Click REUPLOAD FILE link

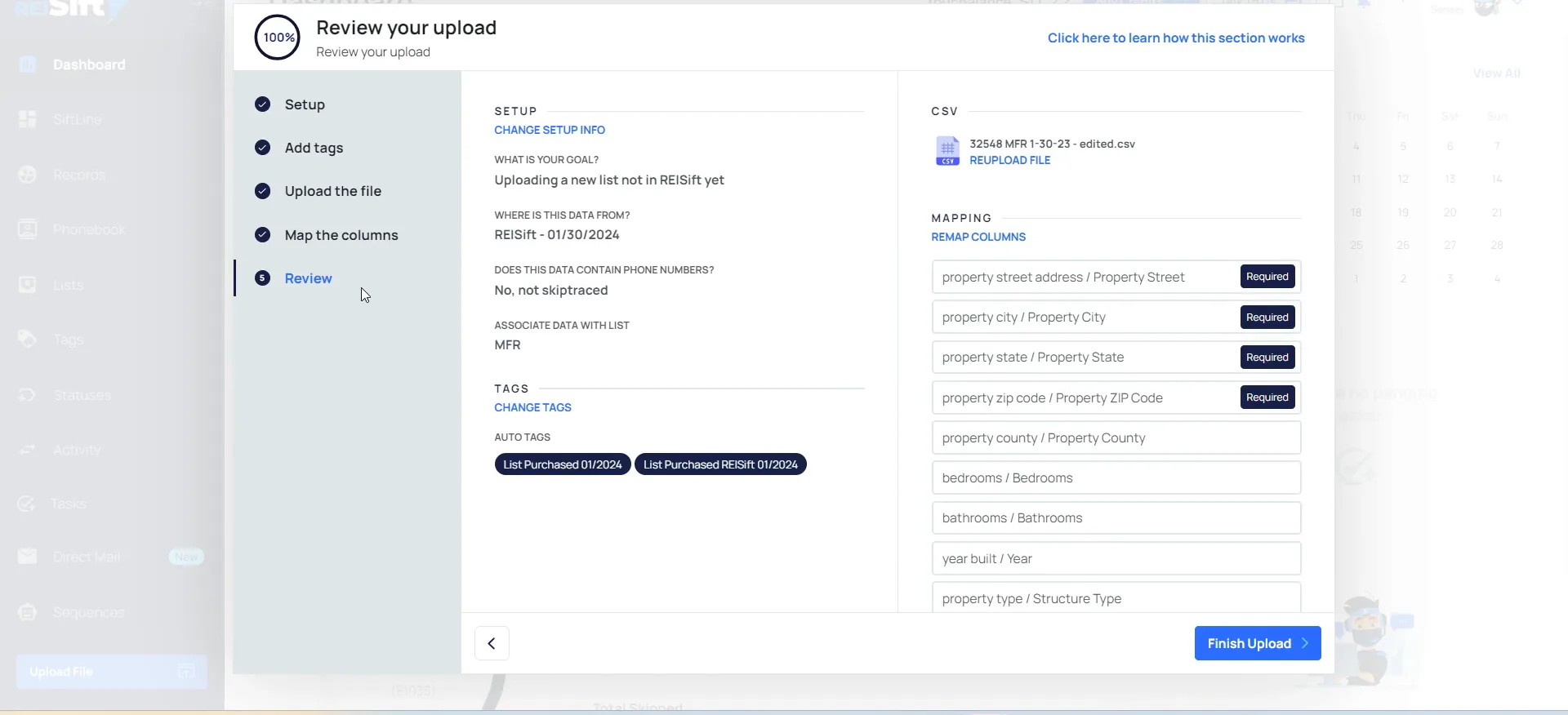[x=1010, y=160]
